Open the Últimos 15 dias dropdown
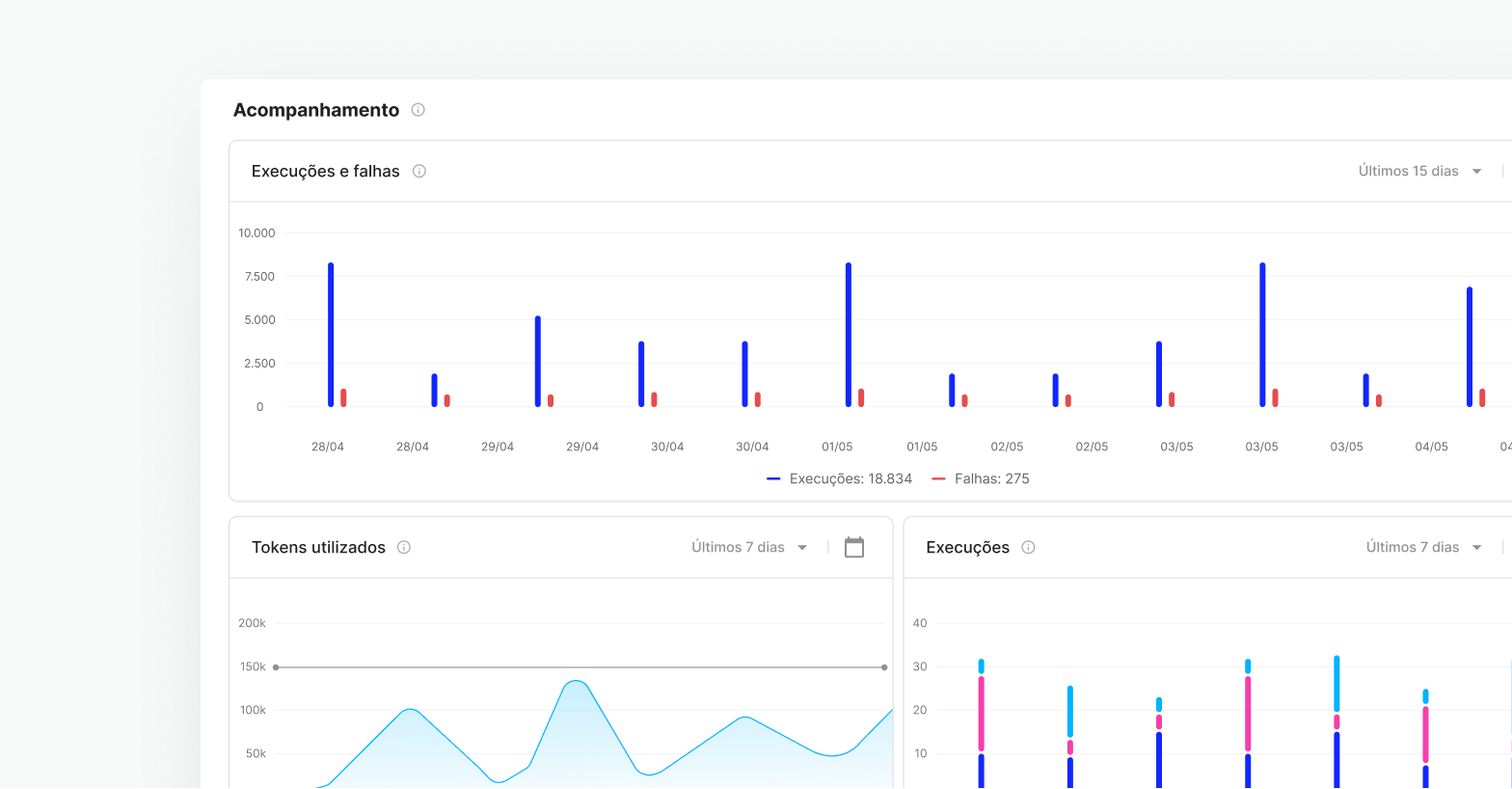 click(x=1419, y=171)
